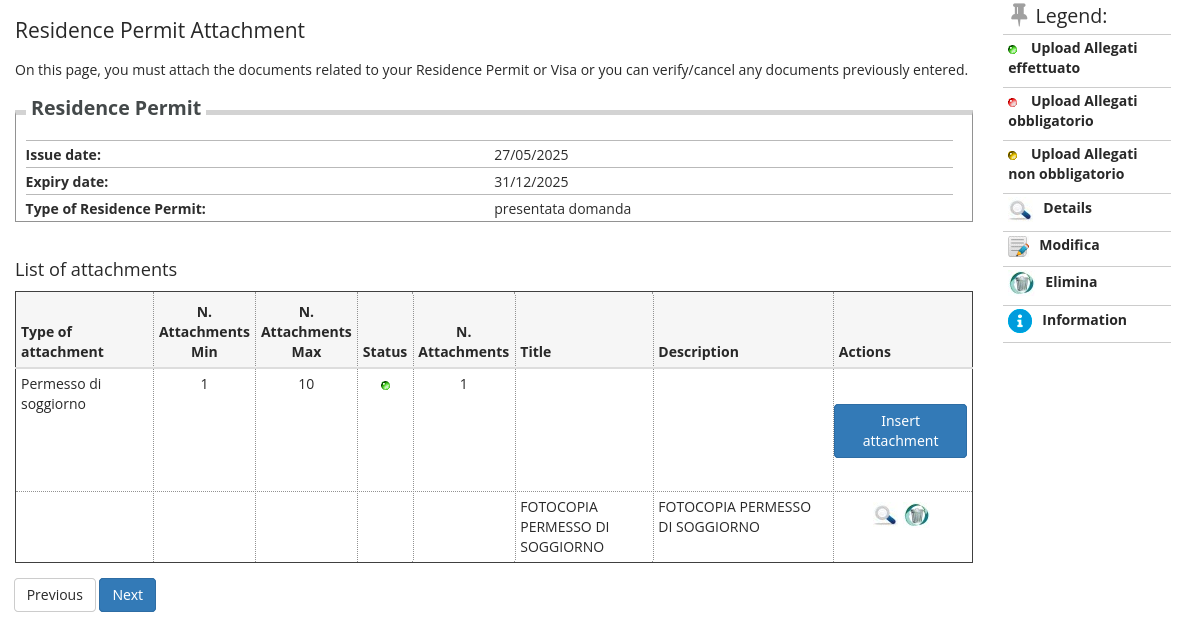Click the red Upload Allegati obbligatorio icon
Screen dimensions: 1186x642
tap(1012, 102)
